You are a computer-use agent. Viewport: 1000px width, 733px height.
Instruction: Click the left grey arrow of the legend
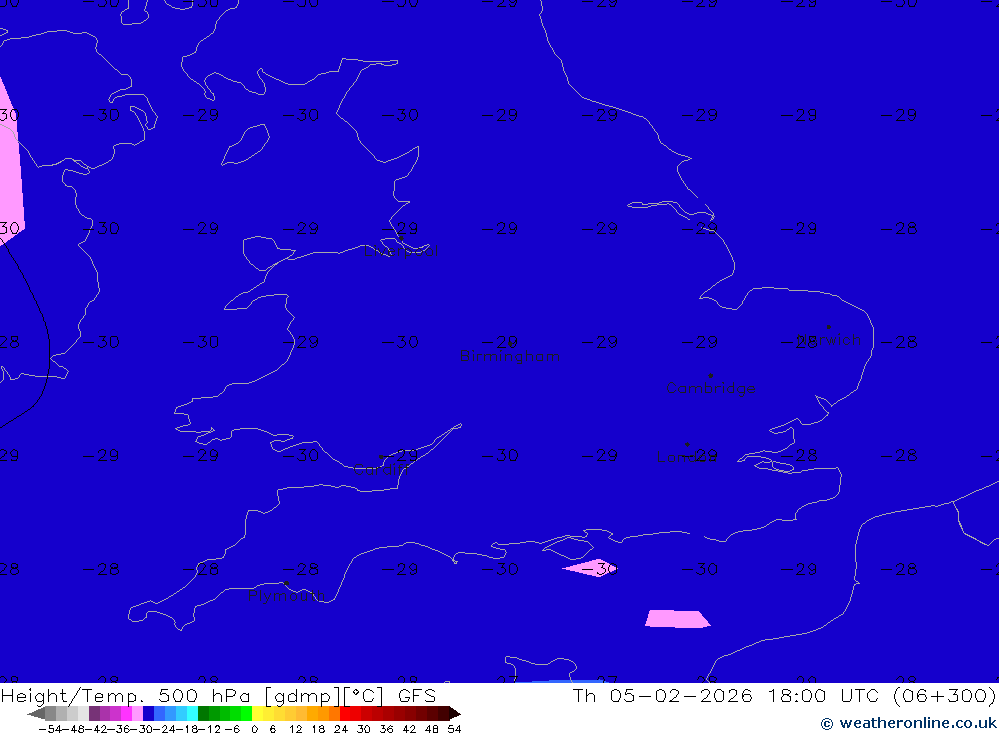tap(36, 713)
